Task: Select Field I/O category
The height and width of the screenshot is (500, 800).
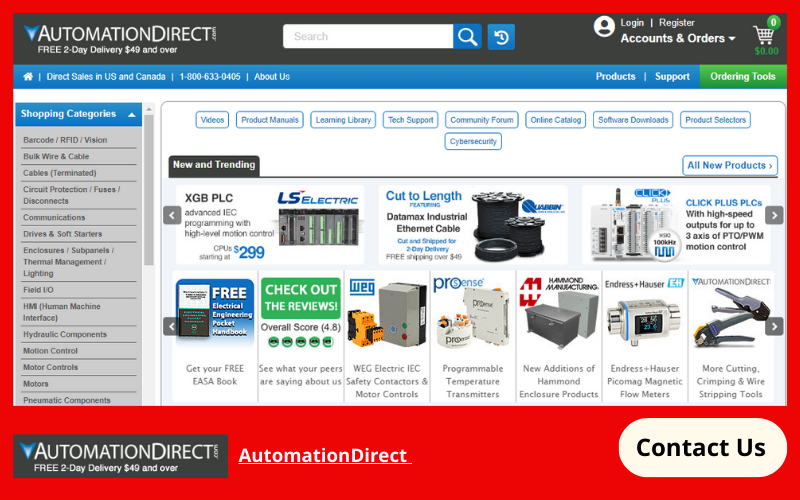Action: pyautogui.click(x=38, y=290)
